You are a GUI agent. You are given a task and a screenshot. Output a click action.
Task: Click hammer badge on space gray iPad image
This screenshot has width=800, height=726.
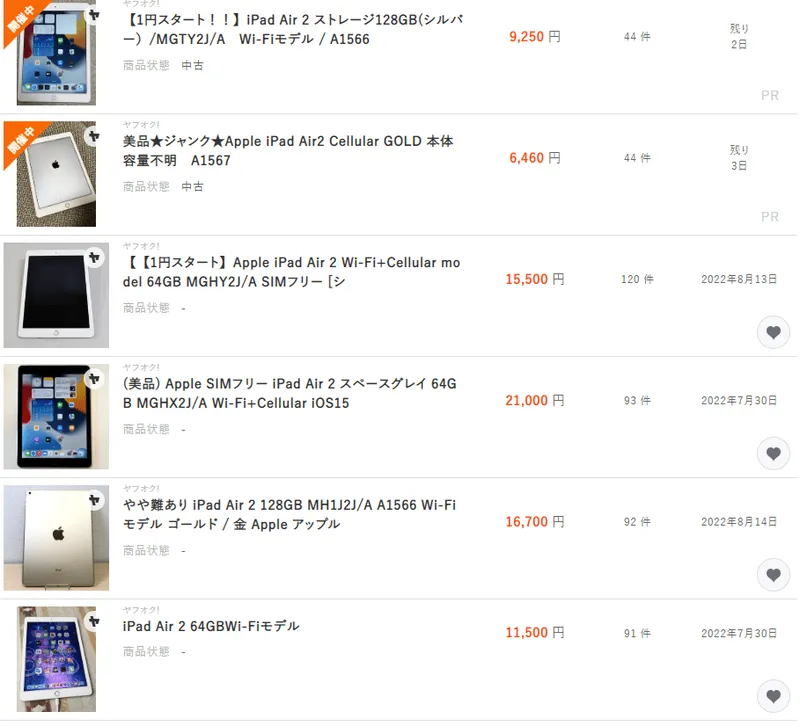tap(93, 379)
